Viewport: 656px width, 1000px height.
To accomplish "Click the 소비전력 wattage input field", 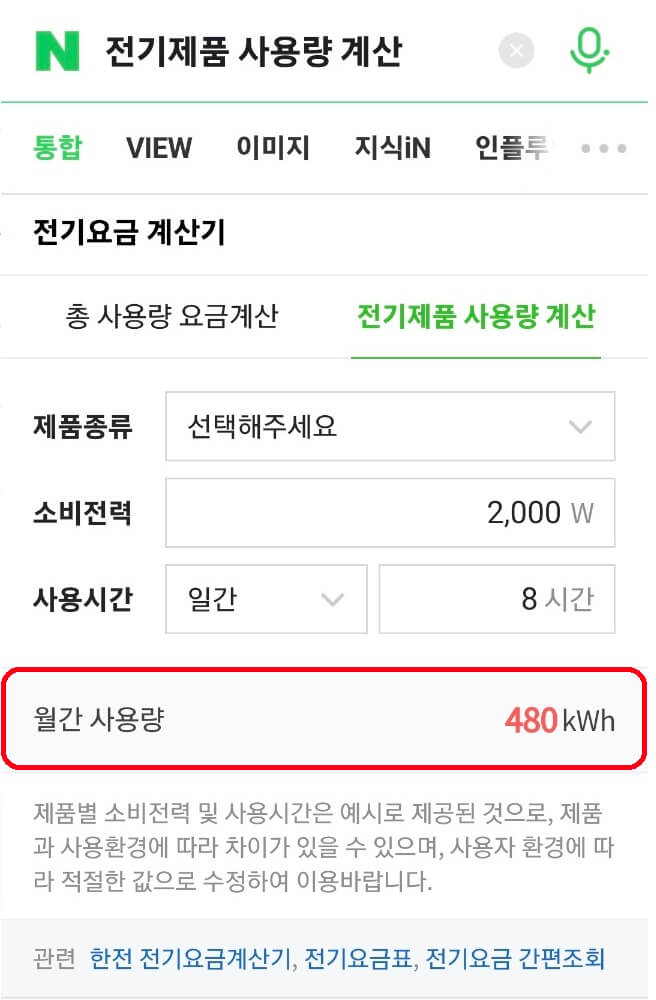I will point(390,512).
